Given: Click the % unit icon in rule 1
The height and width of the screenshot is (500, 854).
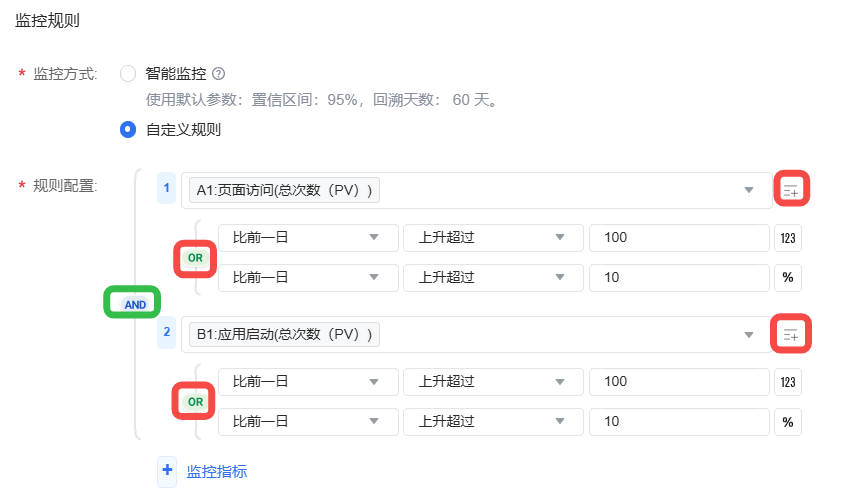Looking at the screenshot, I should (x=788, y=278).
